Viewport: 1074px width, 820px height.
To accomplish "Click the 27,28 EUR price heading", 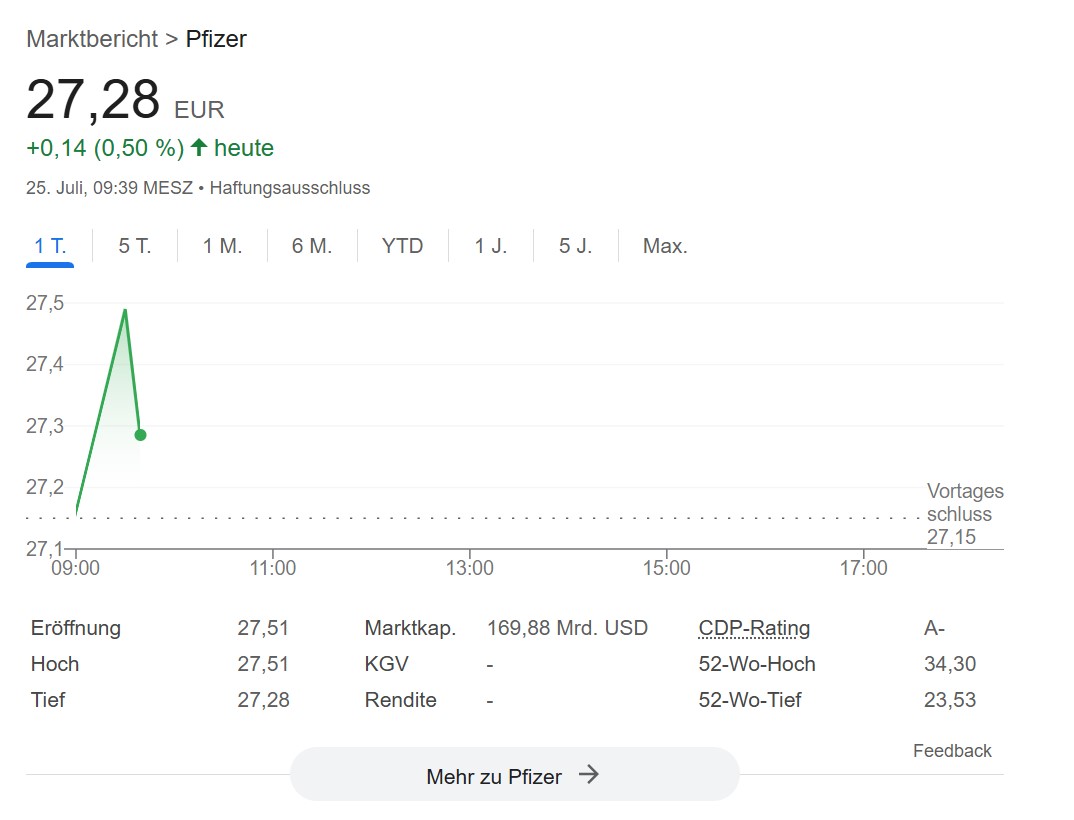I will coord(125,100).
